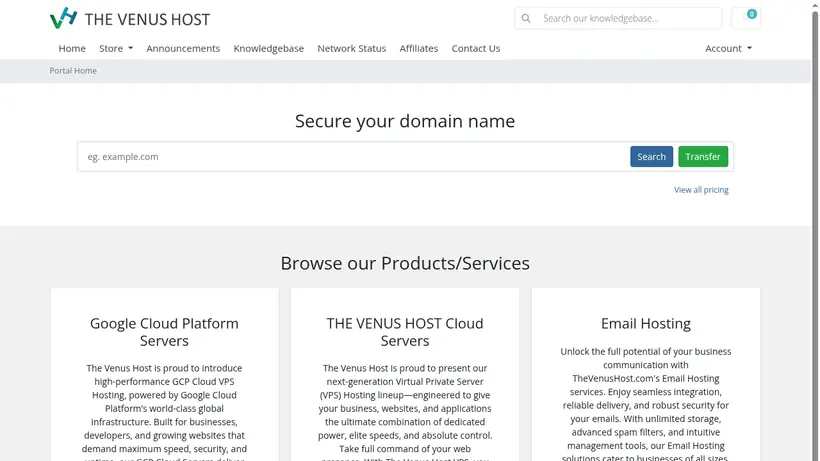Open the View all pricing link
Image resolution: width=820 pixels, height=461 pixels.
pos(701,190)
